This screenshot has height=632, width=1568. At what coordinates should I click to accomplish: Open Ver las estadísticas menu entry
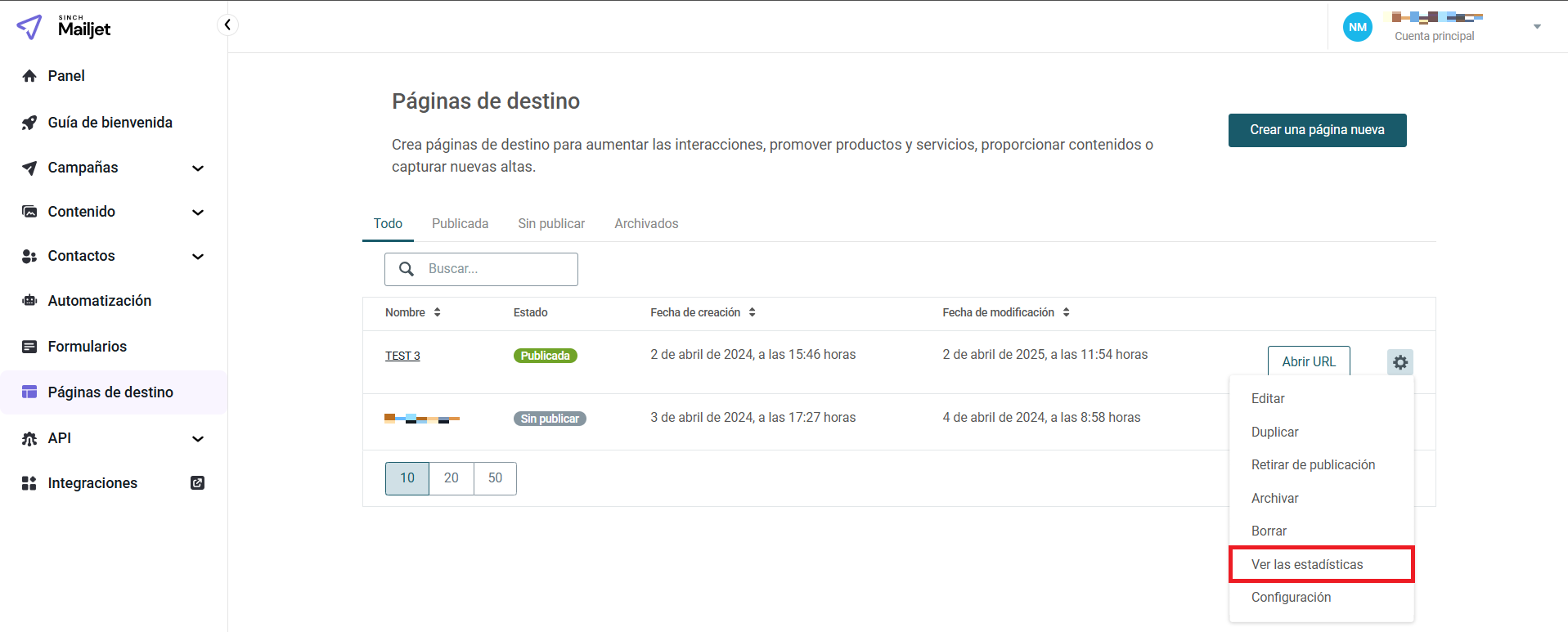pyautogui.click(x=1322, y=565)
